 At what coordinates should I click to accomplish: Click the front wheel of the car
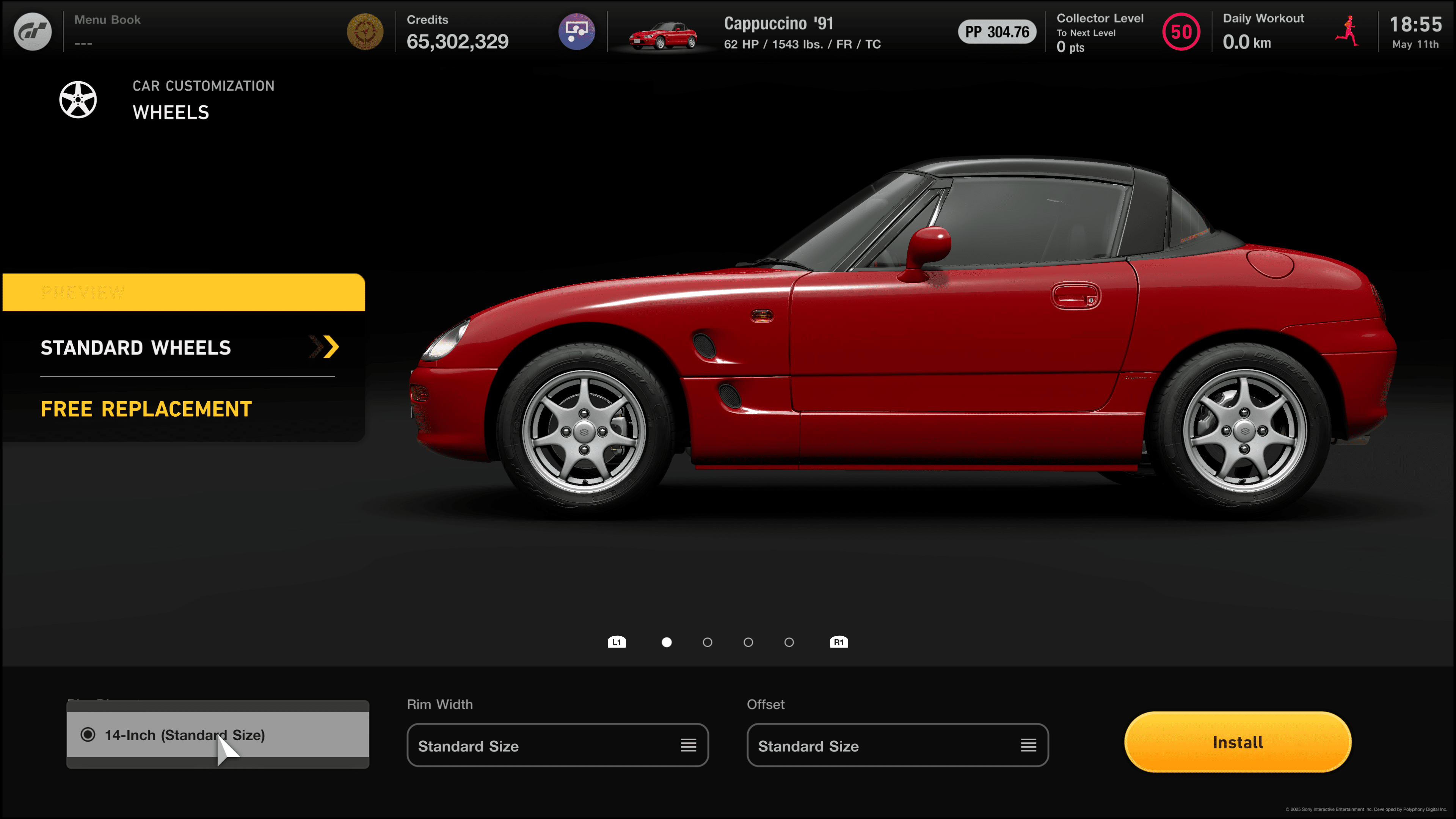pos(584,432)
